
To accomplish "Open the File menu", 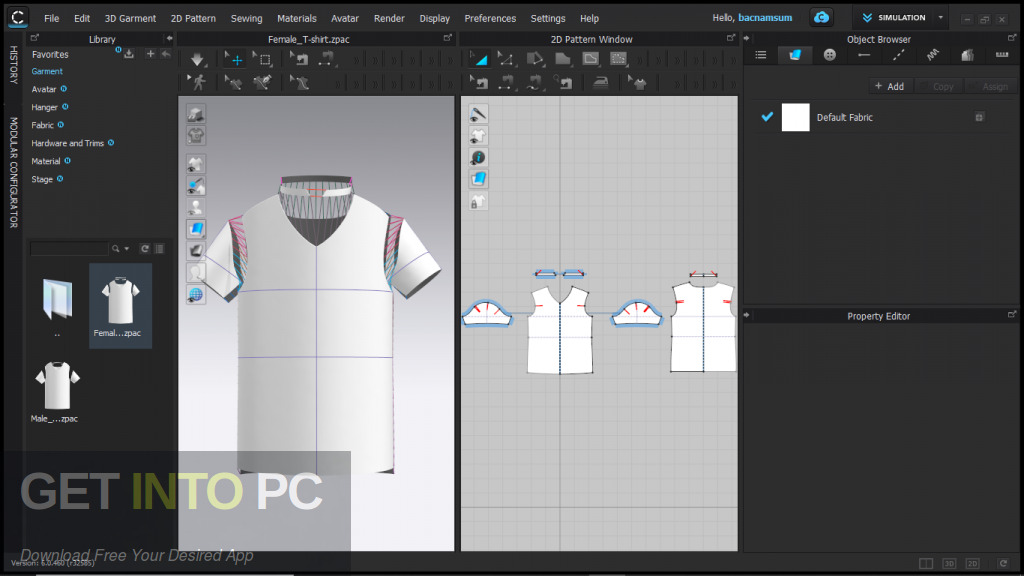I will pos(52,18).
